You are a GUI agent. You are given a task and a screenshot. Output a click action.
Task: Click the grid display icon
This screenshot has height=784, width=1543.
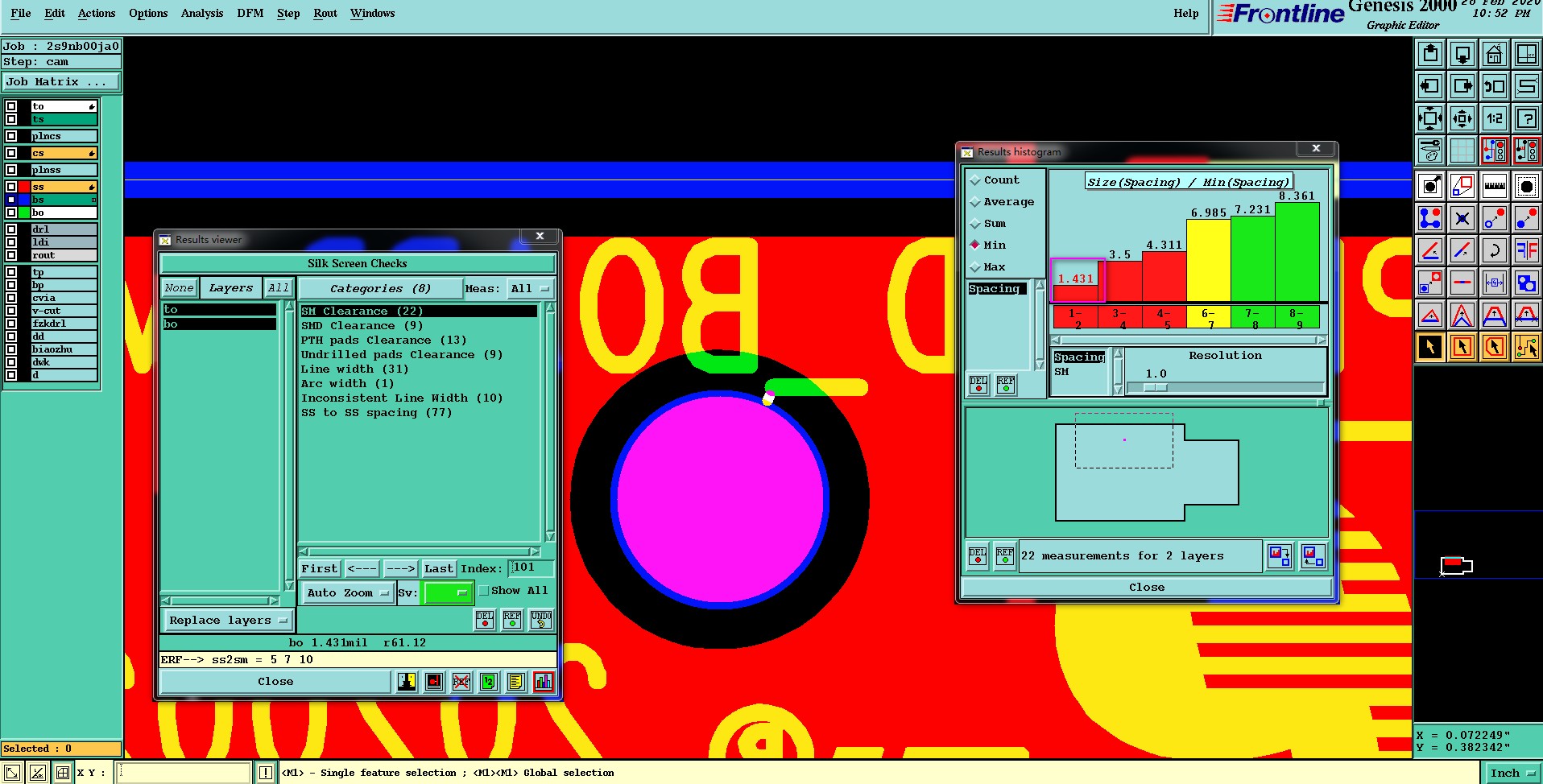1462,151
